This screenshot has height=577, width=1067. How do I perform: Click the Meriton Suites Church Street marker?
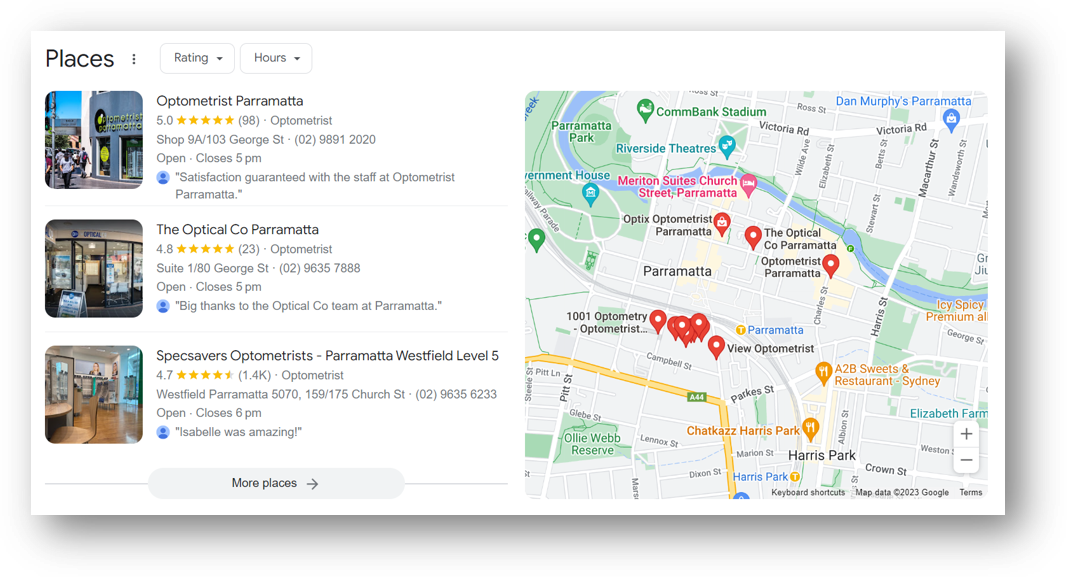click(749, 186)
